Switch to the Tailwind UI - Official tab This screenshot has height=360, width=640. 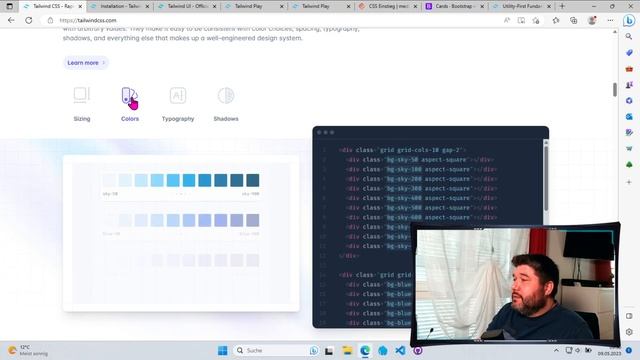(186, 7)
